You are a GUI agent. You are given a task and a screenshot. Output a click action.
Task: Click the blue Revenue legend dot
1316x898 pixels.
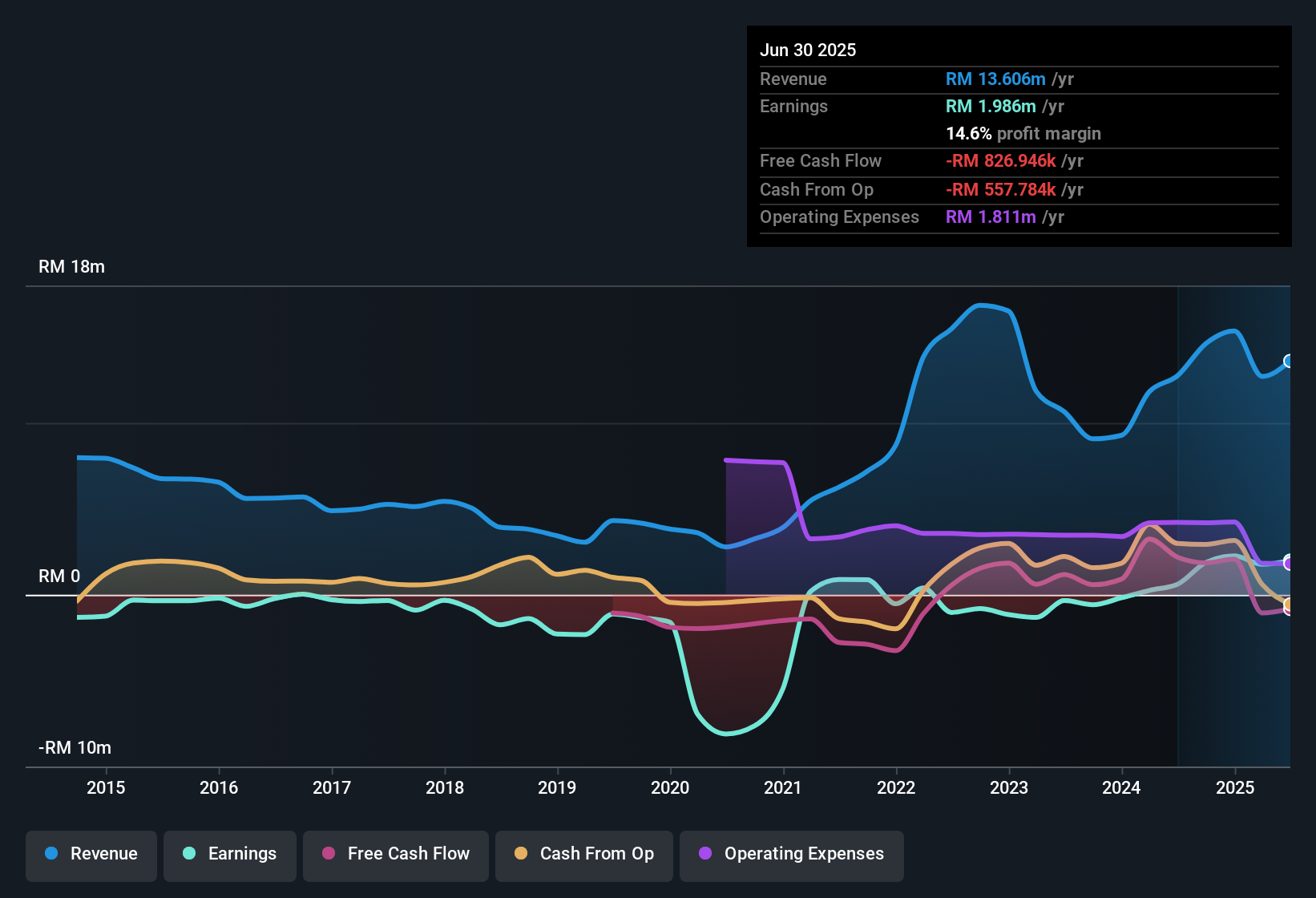coord(51,853)
